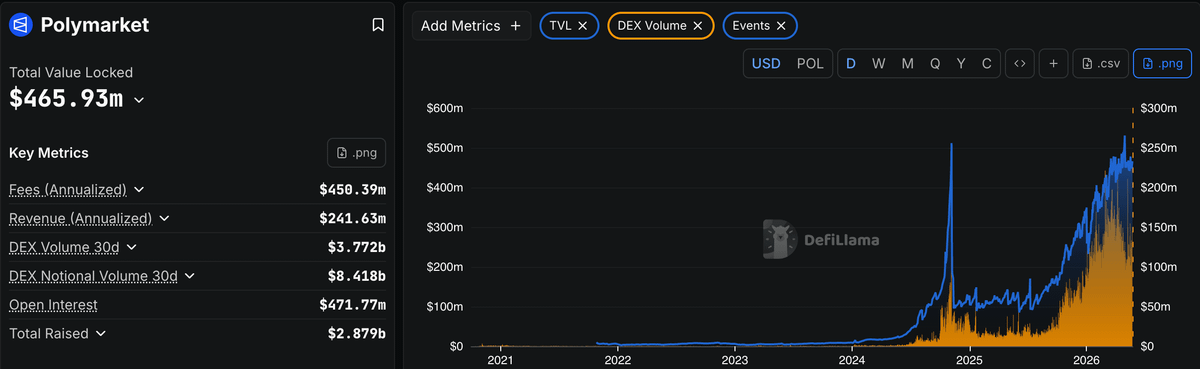Download Key Metrics as .png

[x=357, y=153]
